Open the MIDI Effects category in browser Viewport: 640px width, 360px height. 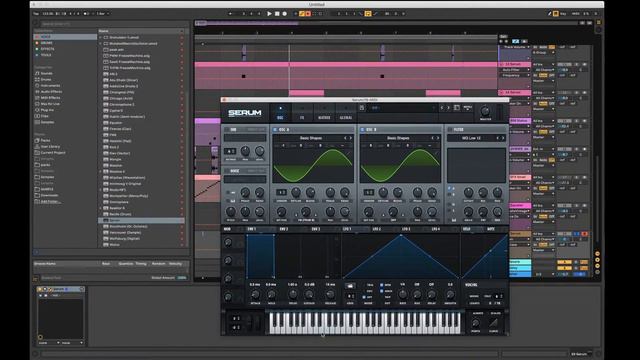pos(50,98)
